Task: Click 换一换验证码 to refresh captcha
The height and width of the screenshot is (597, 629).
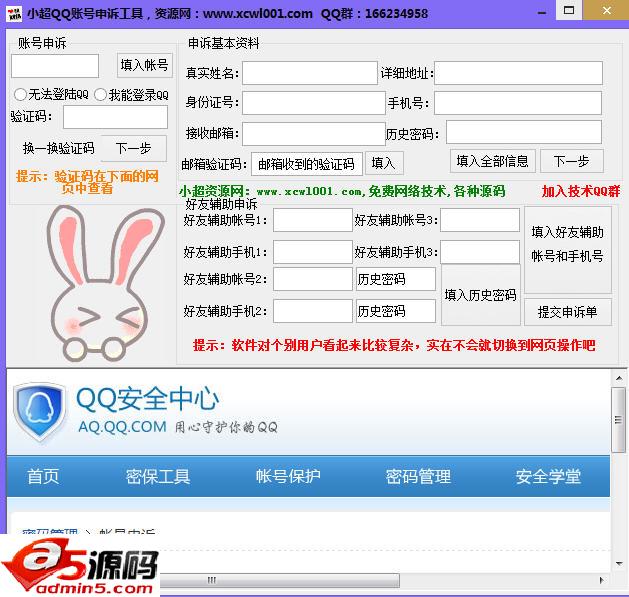Action: click(59, 148)
